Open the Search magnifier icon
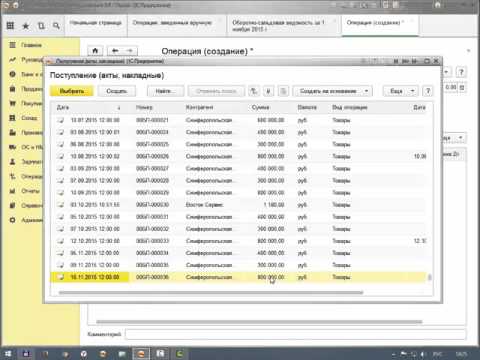This screenshot has height=360, width=480. tap(56, 26)
